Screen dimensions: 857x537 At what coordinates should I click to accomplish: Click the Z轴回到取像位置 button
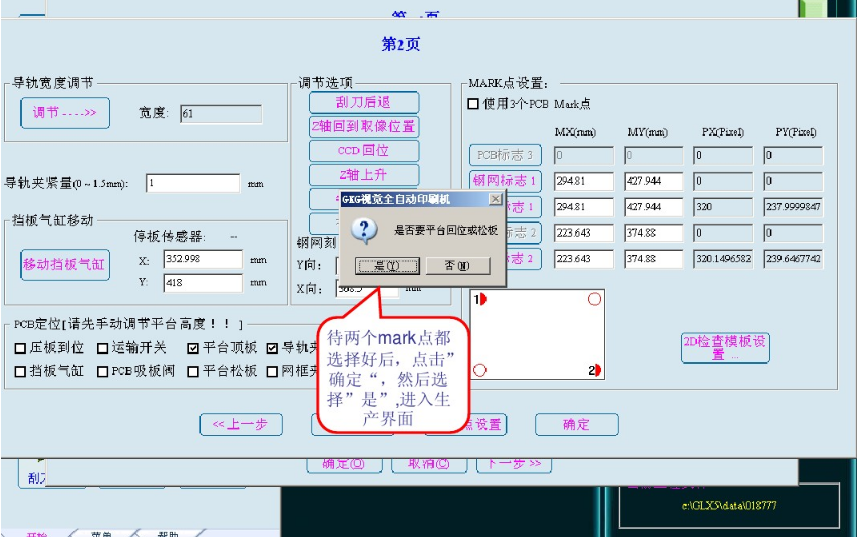363,127
